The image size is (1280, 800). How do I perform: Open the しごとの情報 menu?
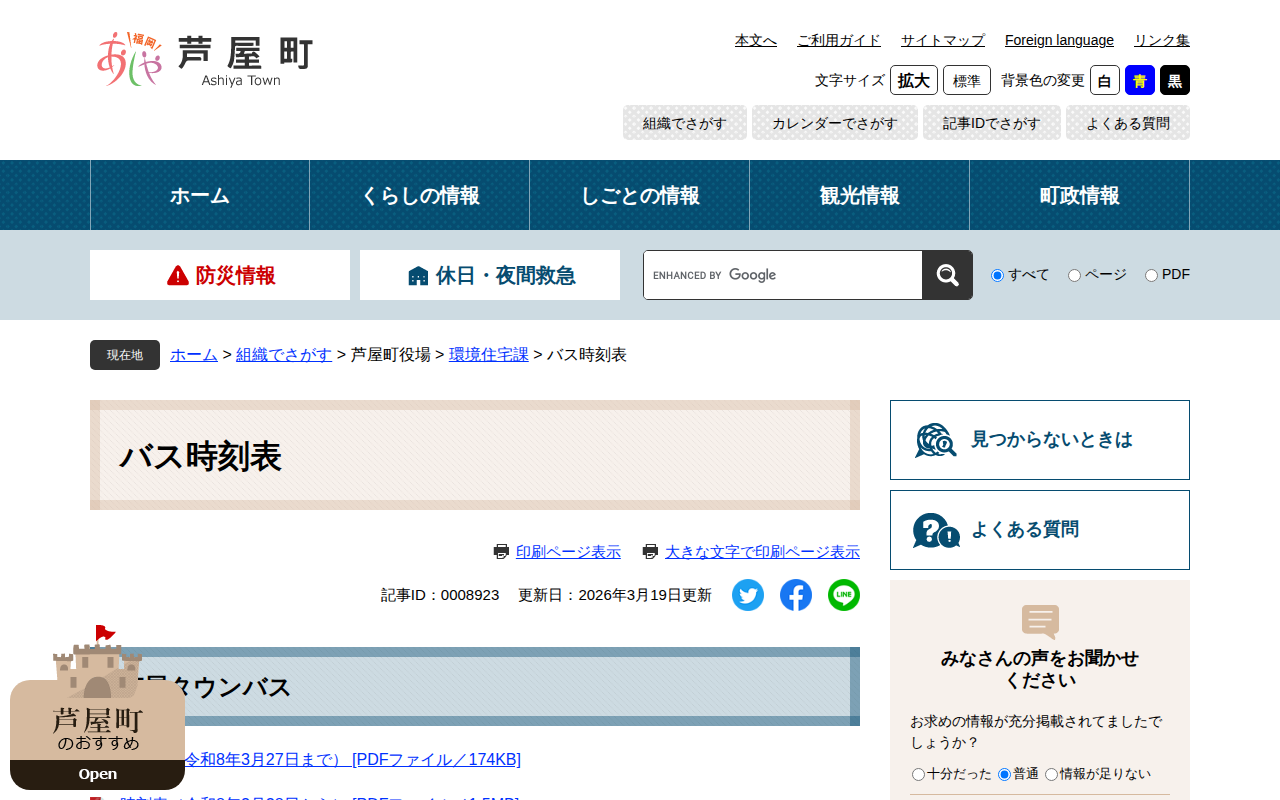[640, 195]
